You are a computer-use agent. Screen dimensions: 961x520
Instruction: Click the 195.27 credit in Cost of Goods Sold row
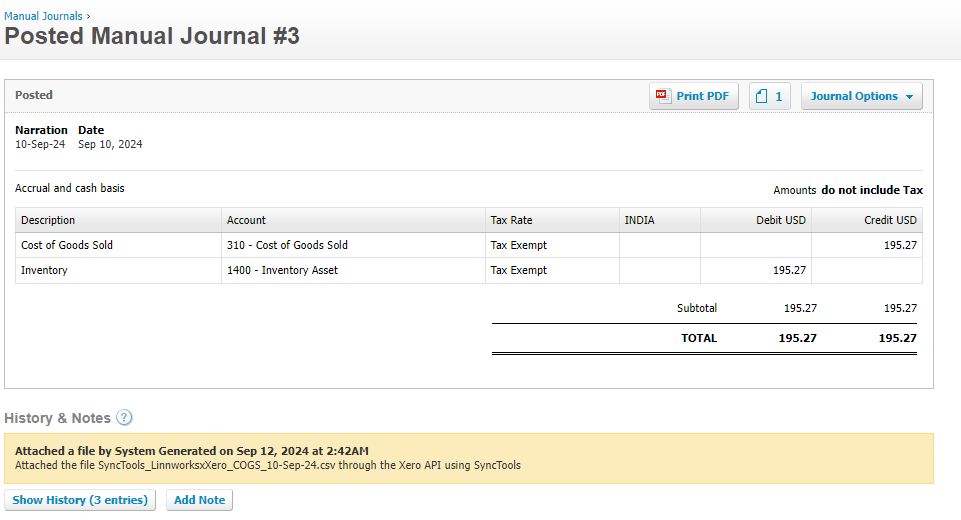[x=867, y=245]
